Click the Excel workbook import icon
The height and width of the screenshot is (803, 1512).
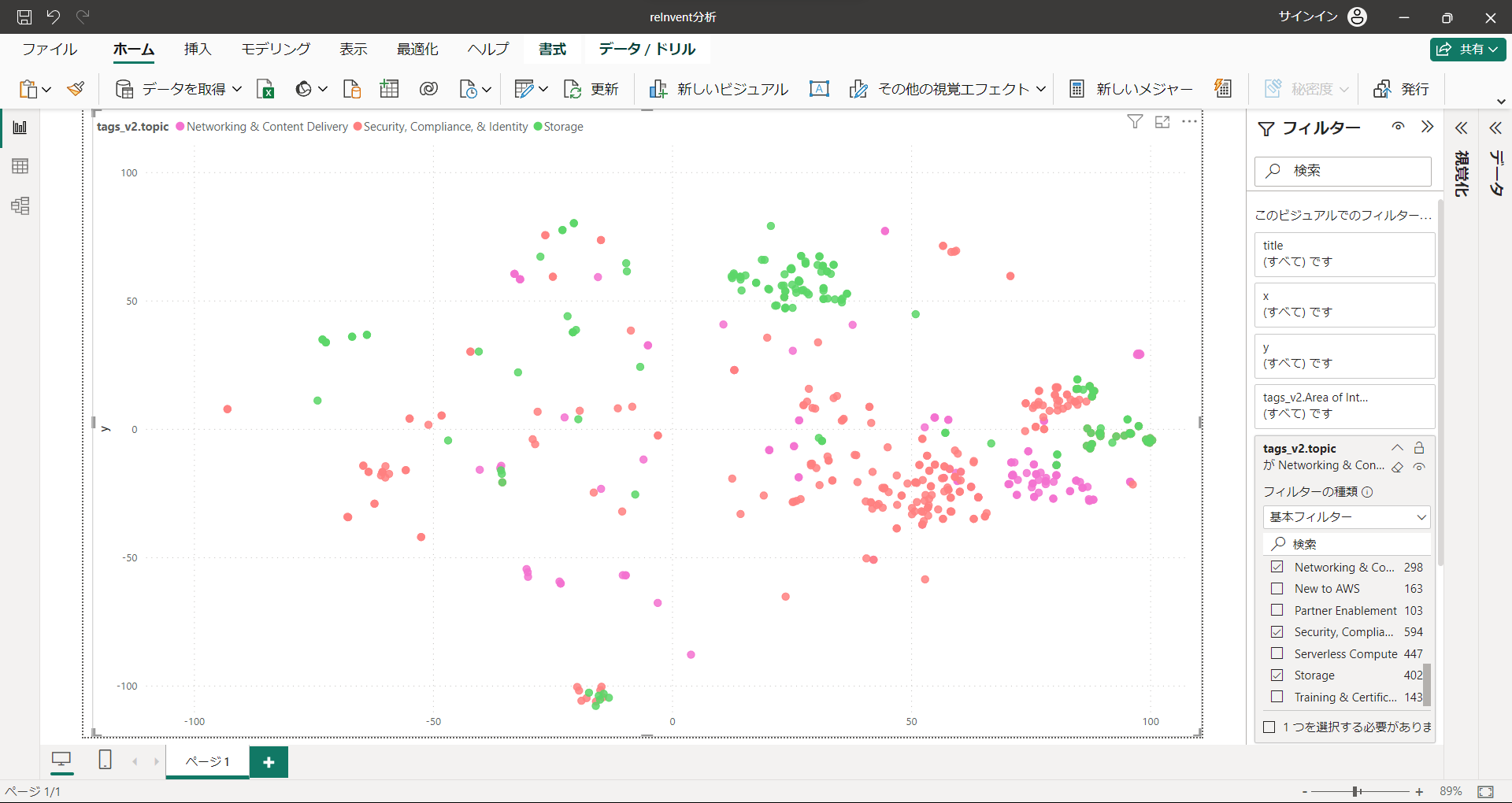(x=265, y=89)
